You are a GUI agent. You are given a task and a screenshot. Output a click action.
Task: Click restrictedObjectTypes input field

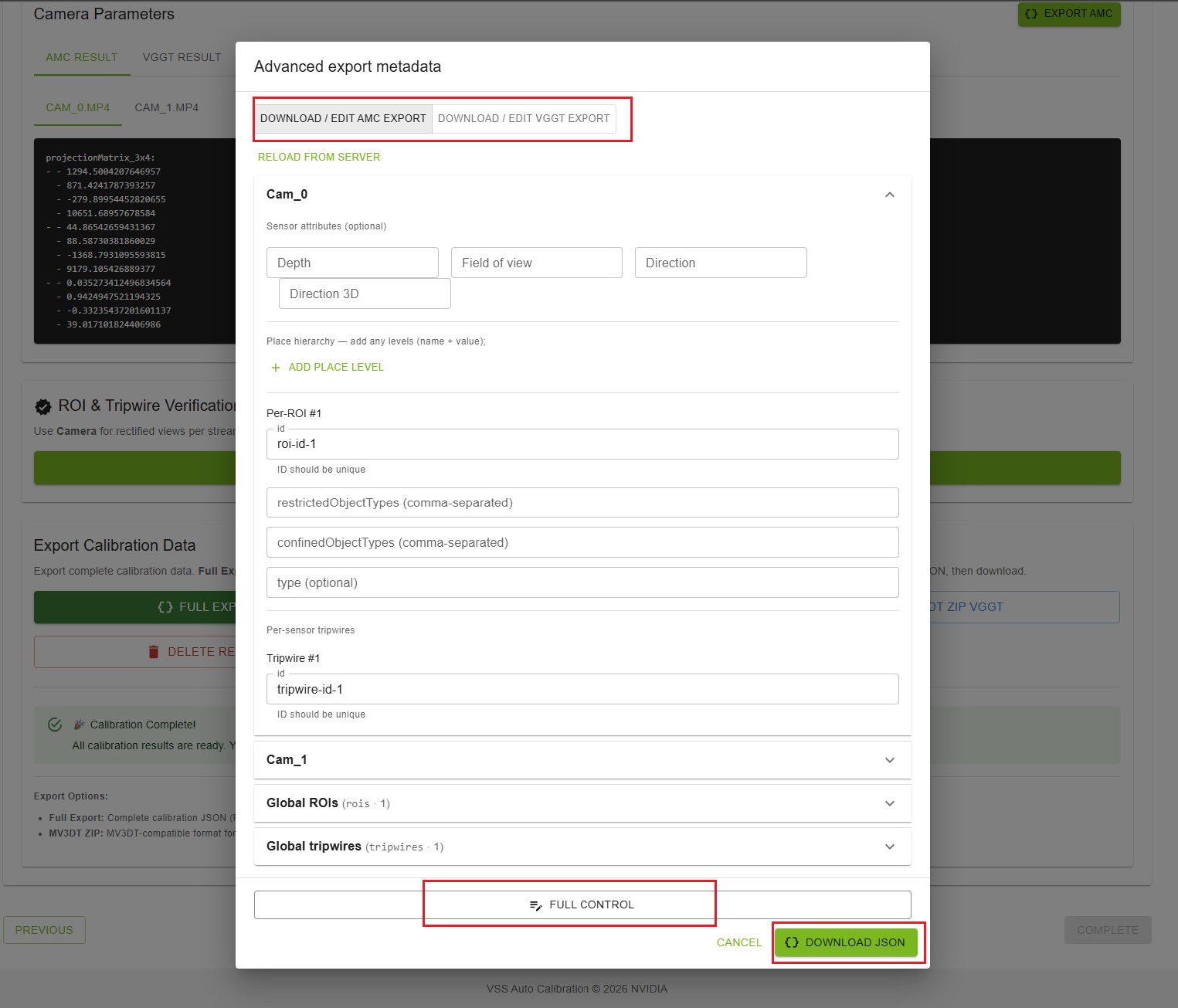[582, 503]
